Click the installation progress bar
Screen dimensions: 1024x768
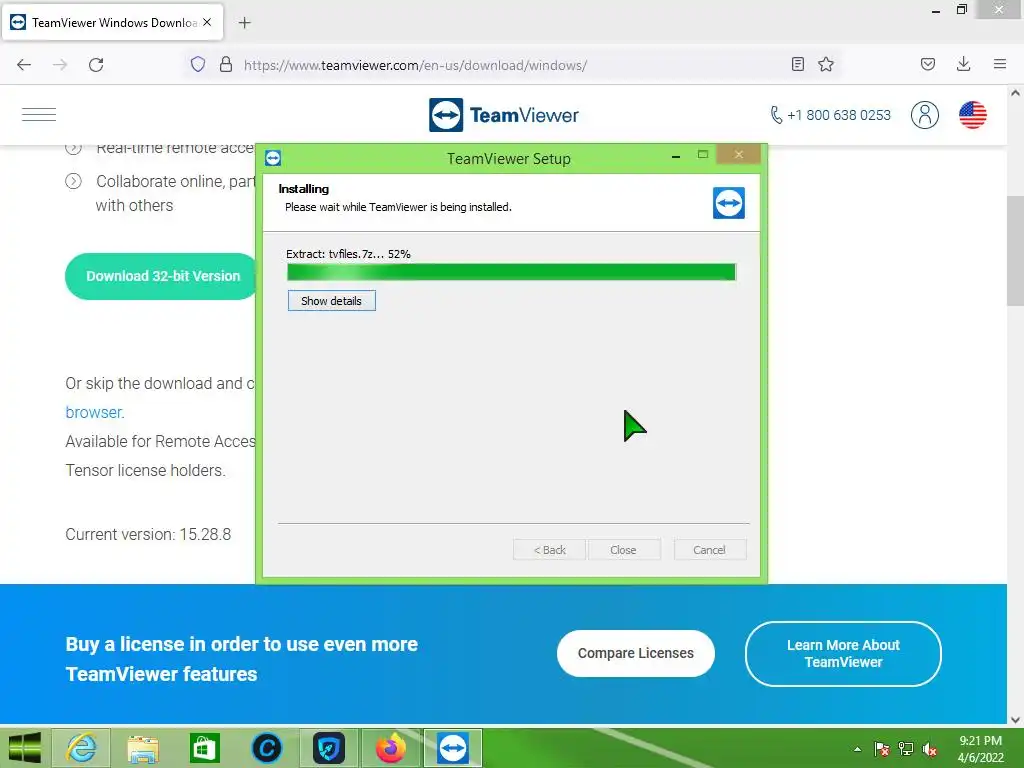(x=511, y=272)
